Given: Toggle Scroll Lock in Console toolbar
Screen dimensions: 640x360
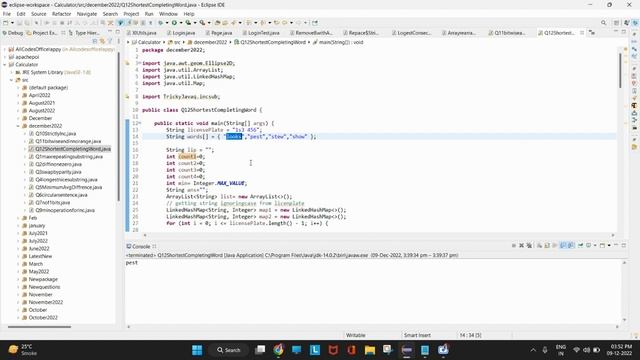Looking at the screenshot, I should pyautogui.click(x=547, y=245).
